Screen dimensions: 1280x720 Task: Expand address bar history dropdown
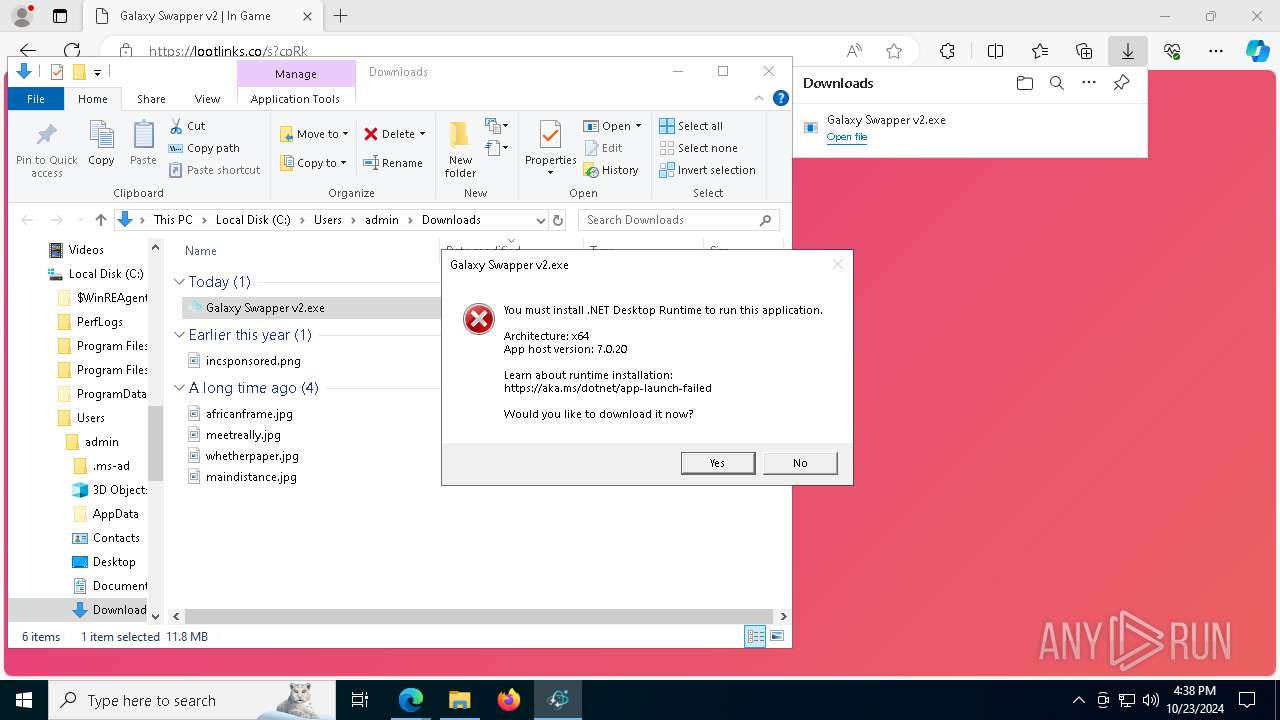tap(540, 220)
